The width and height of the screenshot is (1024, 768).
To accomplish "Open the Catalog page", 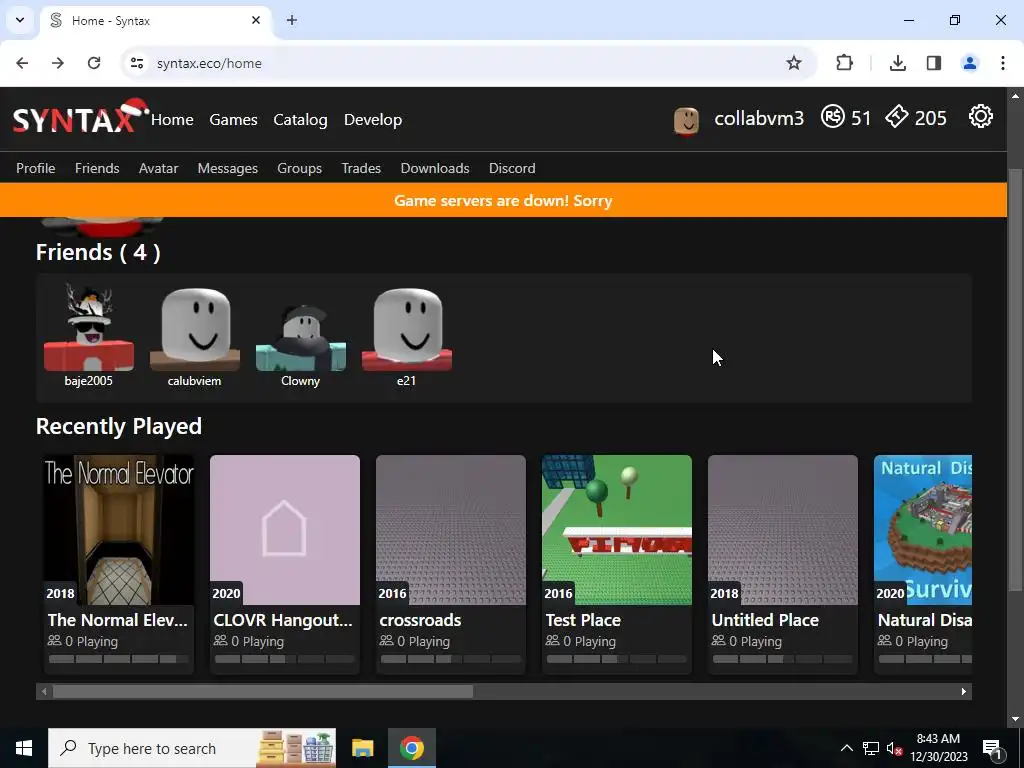I will point(300,120).
